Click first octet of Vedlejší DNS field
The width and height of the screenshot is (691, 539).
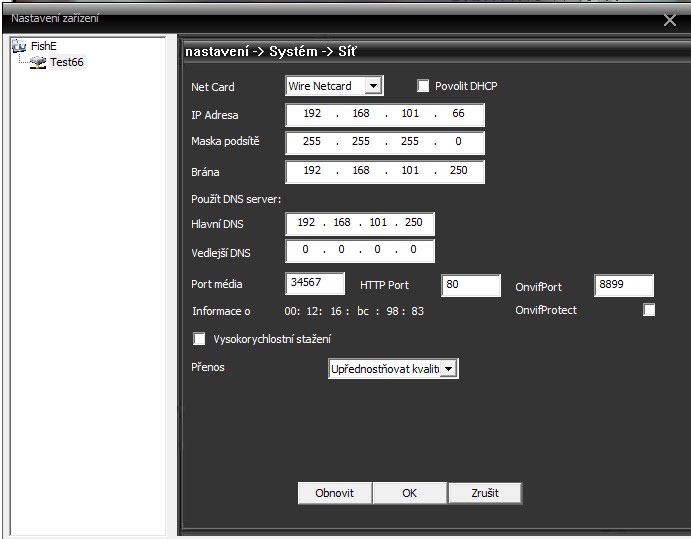(305, 249)
